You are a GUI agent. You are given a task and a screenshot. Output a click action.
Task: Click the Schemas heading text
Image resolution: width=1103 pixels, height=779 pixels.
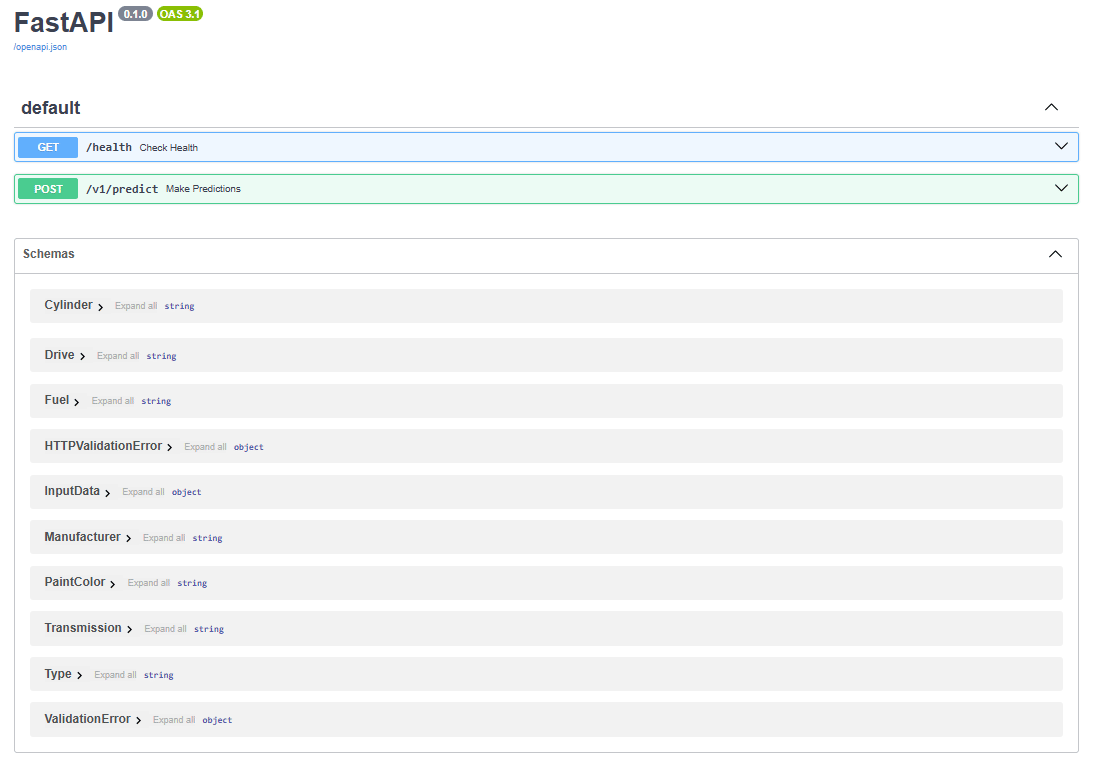[x=49, y=253]
